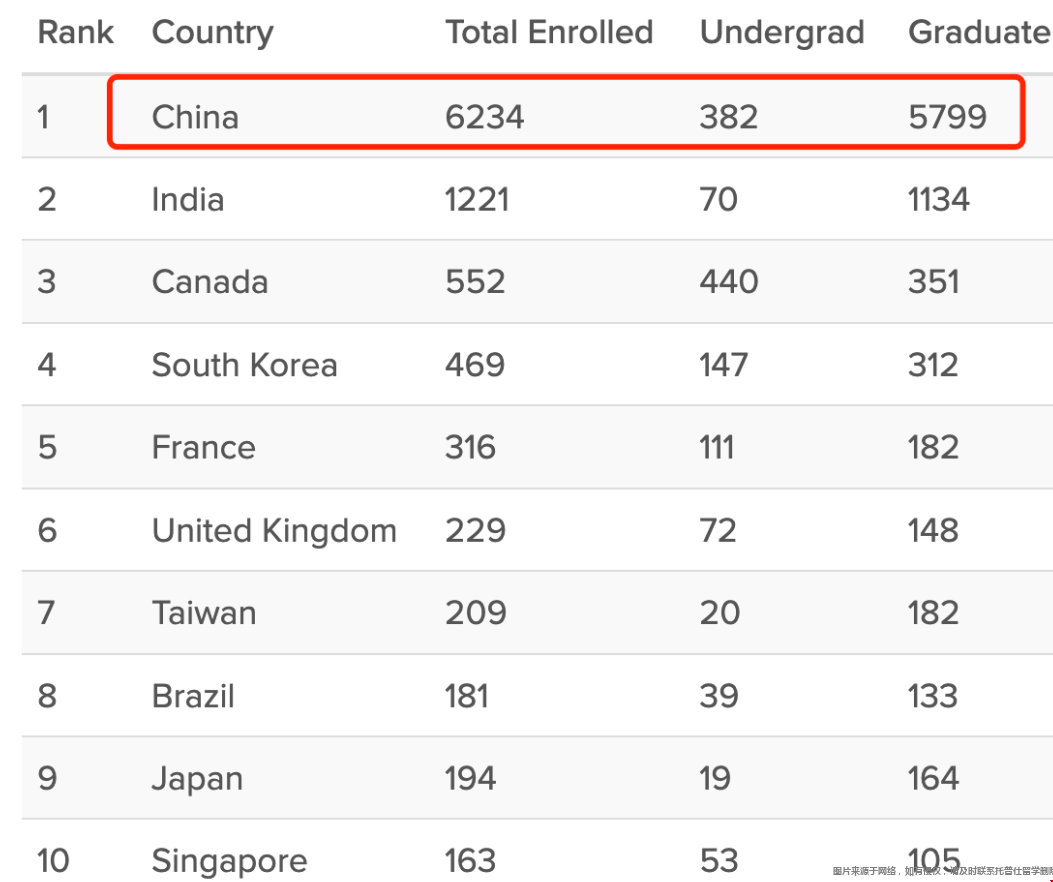Viewport: 1053px width, 882px height.
Task: Click the Rank column header
Action: click(75, 32)
